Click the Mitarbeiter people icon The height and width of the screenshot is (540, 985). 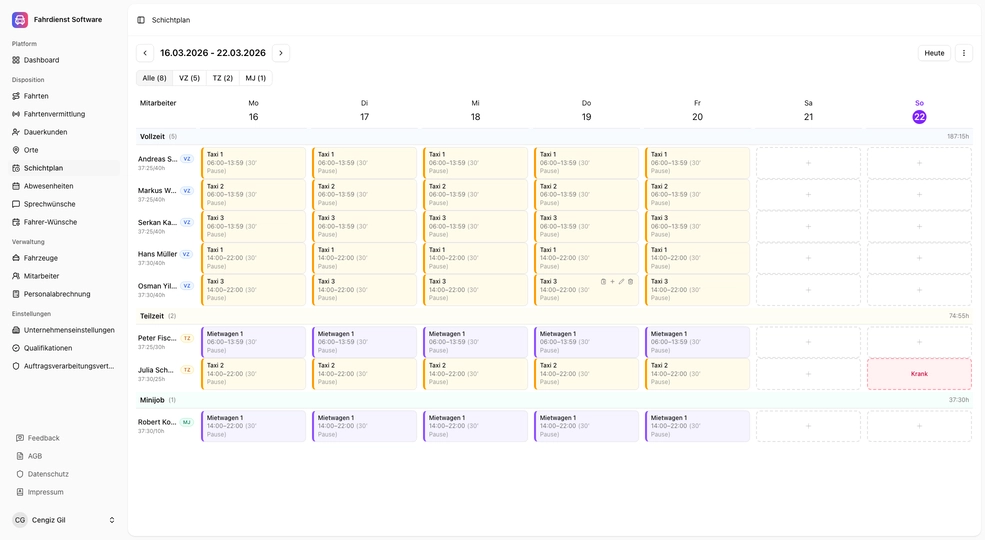tap(16, 276)
